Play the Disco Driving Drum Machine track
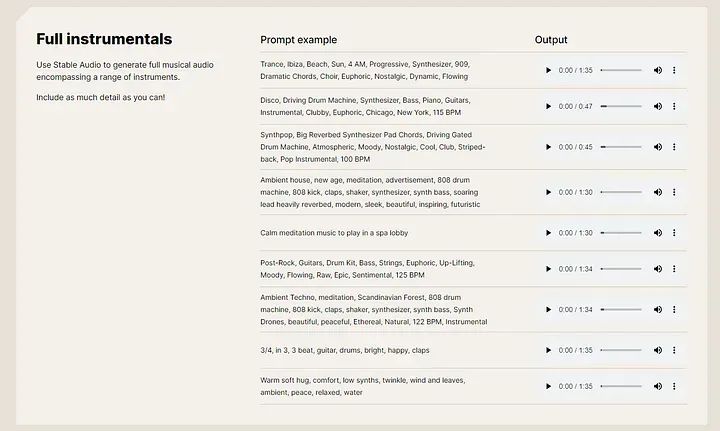The height and width of the screenshot is (431, 720). [x=548, y=106]
